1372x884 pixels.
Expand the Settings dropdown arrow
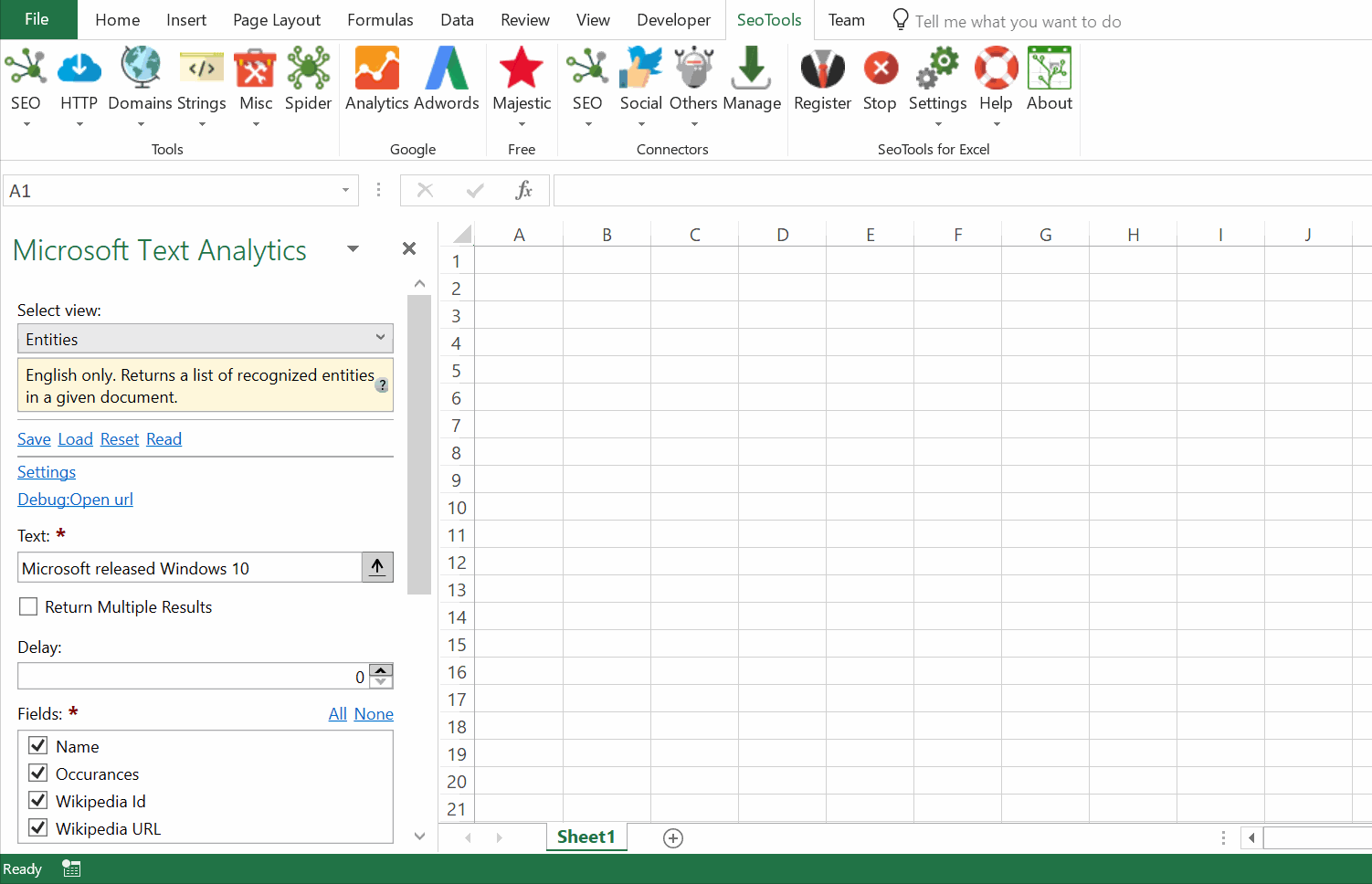(938, 124)
